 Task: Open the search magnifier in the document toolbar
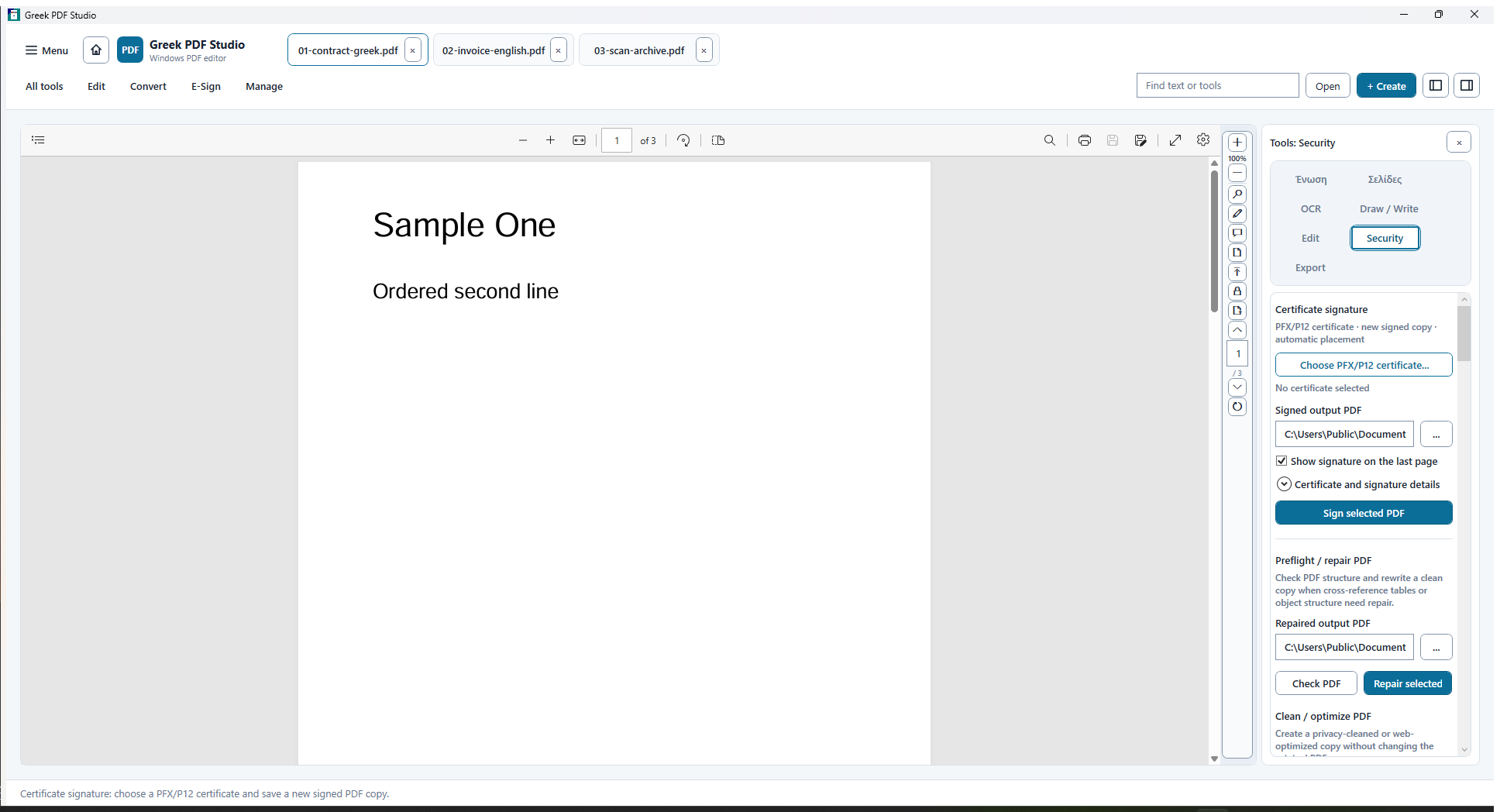click(1049, 140)
